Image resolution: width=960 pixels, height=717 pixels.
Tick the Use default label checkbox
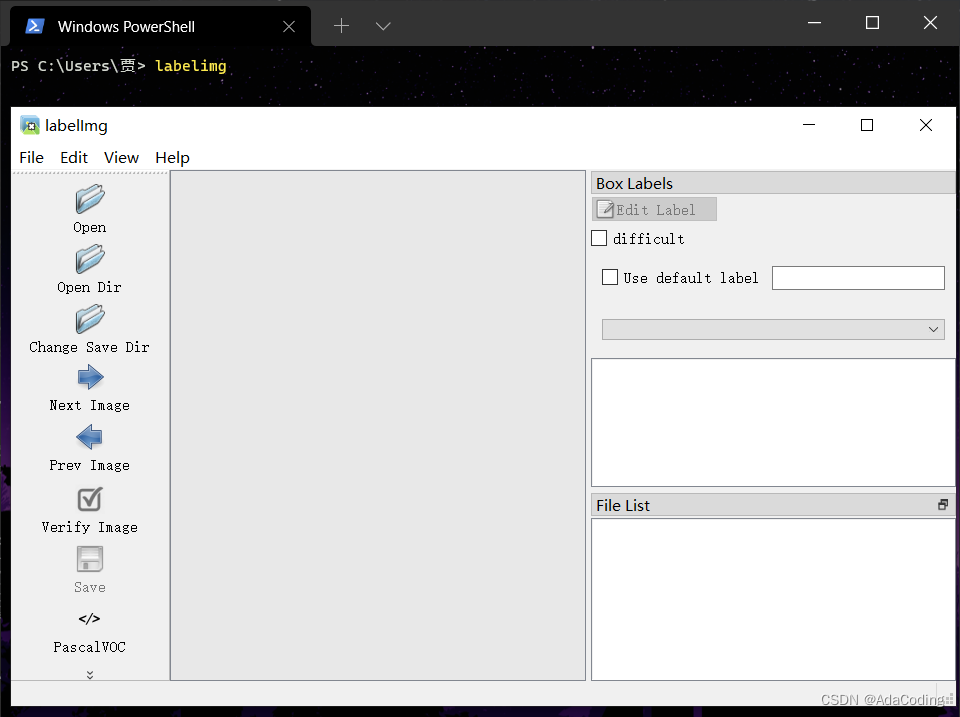click(610, 277)
